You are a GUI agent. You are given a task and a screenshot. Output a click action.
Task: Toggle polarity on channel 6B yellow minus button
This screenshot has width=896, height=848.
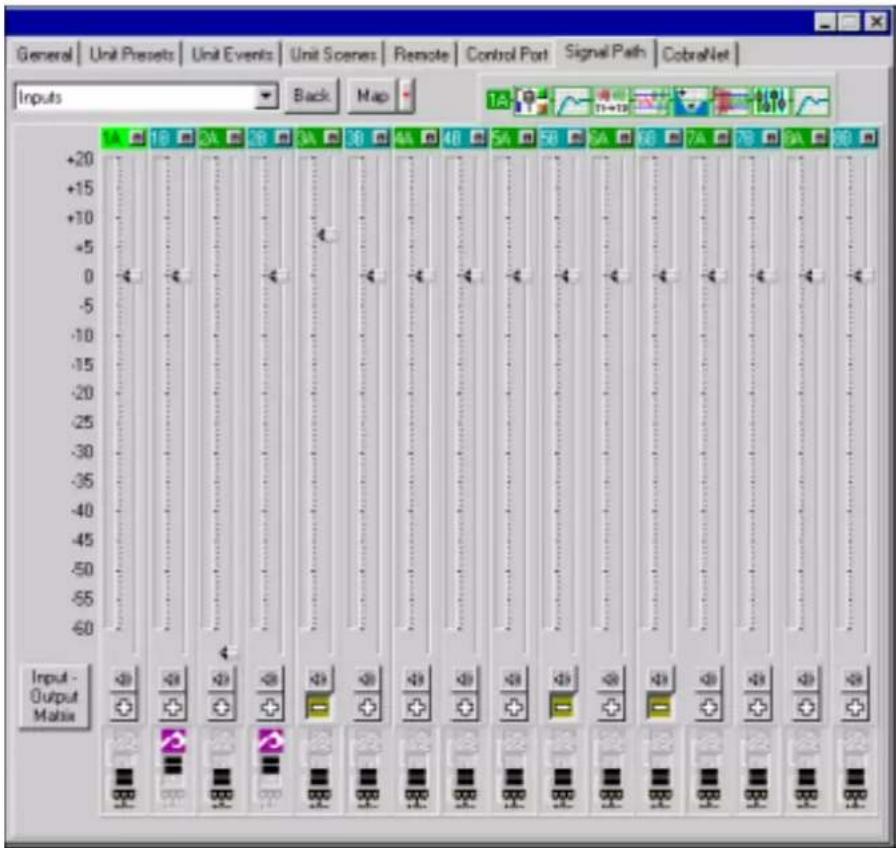coord(660,707)
